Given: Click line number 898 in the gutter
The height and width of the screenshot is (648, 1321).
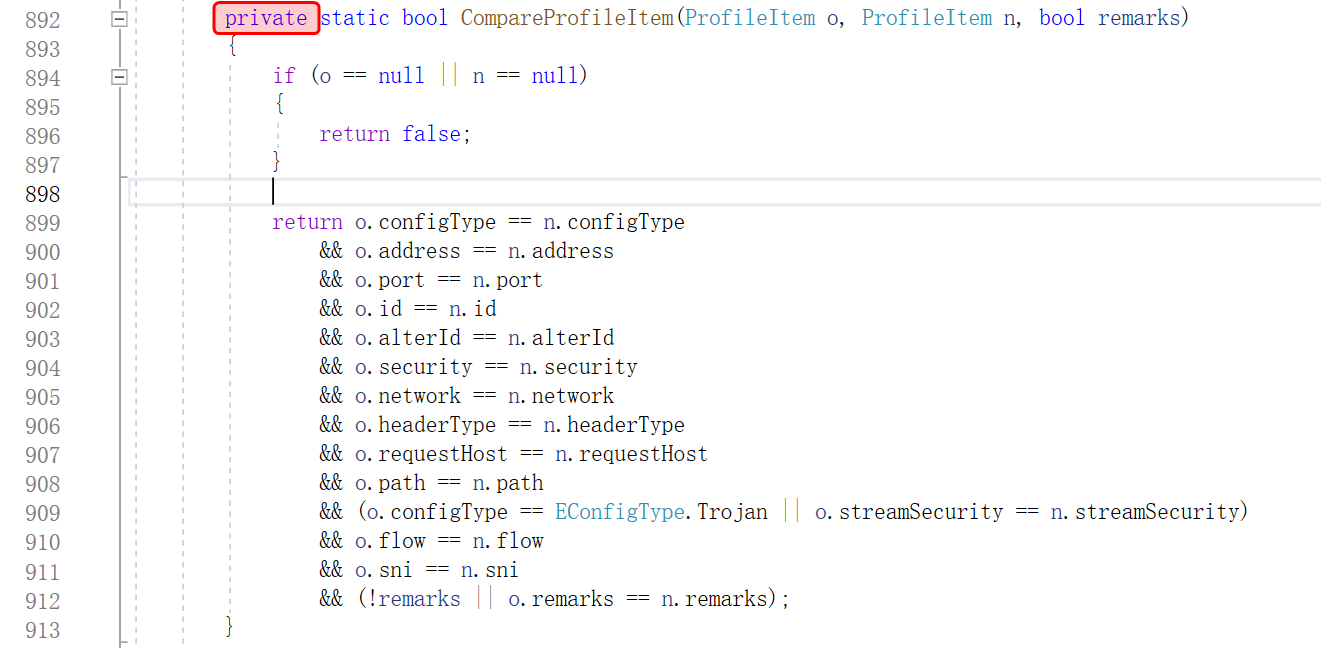Looking at the screenshot, I should [43, 194].
